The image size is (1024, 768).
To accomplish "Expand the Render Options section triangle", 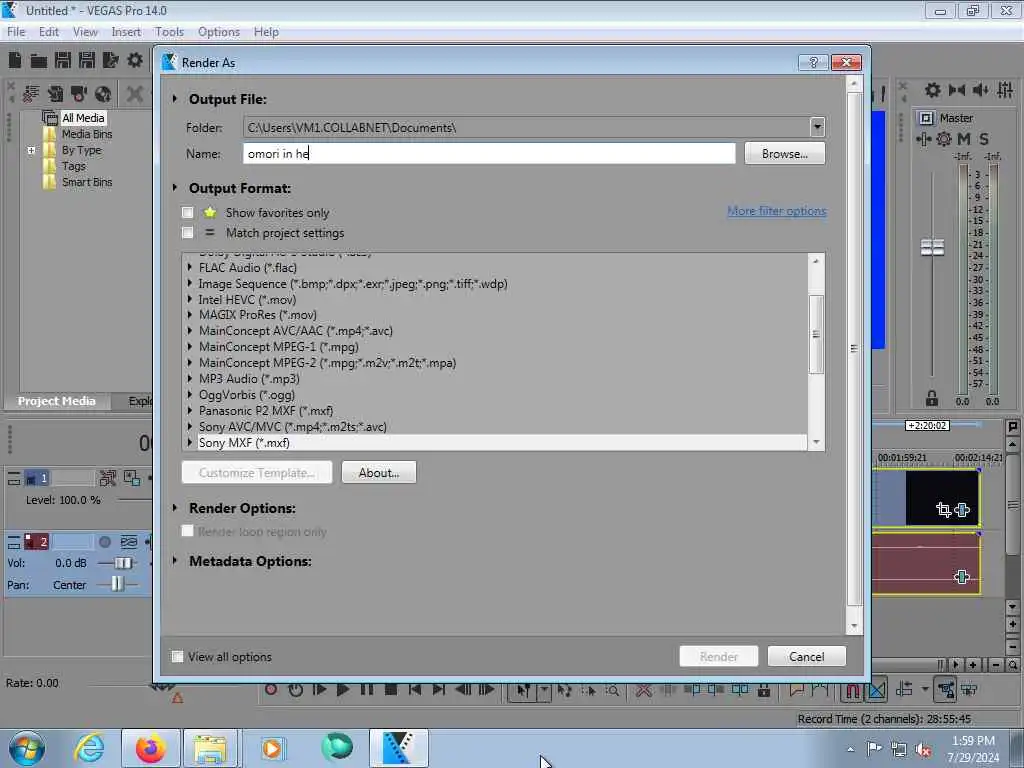I will click(175, 507).
